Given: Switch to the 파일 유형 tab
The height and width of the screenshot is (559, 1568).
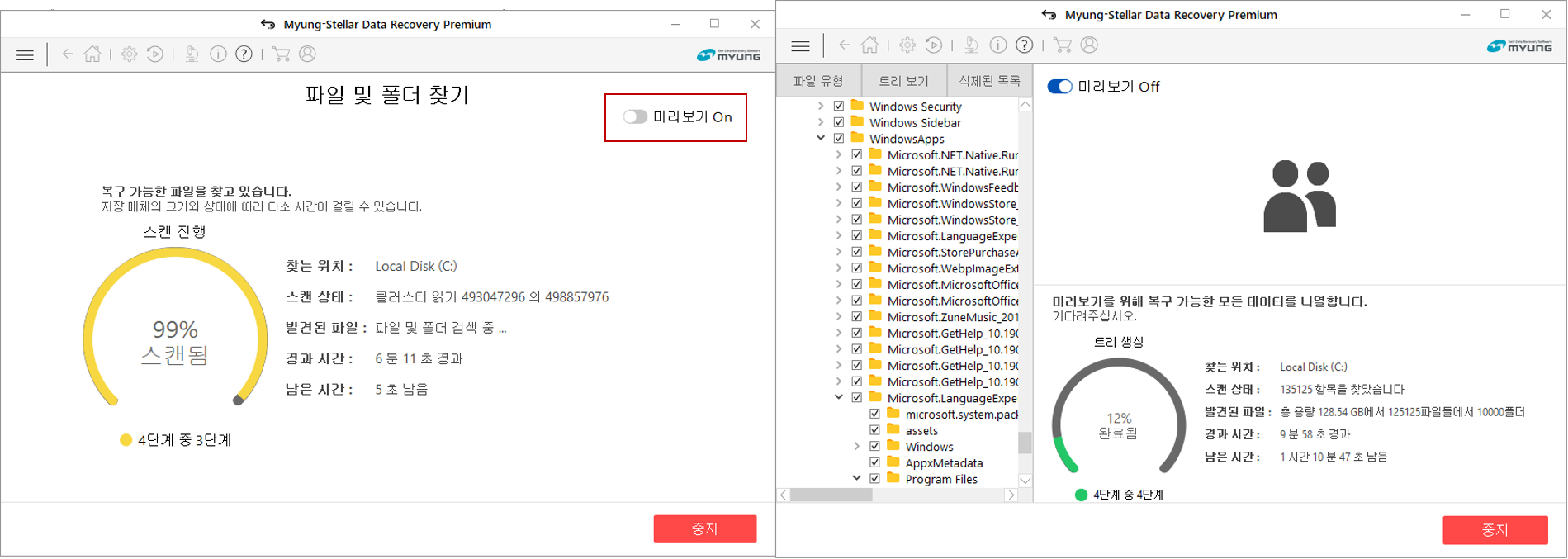Looking at the screenshot, I should pyautogui.click(x=818, y=81).
